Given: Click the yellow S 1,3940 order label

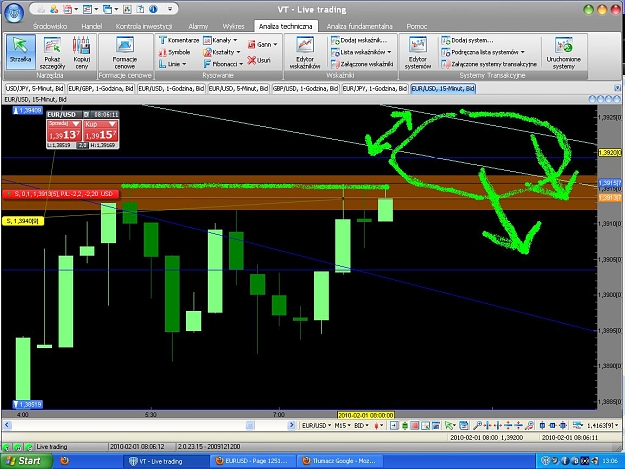Looking at the screenshot, I should click(x=23, y=221).
